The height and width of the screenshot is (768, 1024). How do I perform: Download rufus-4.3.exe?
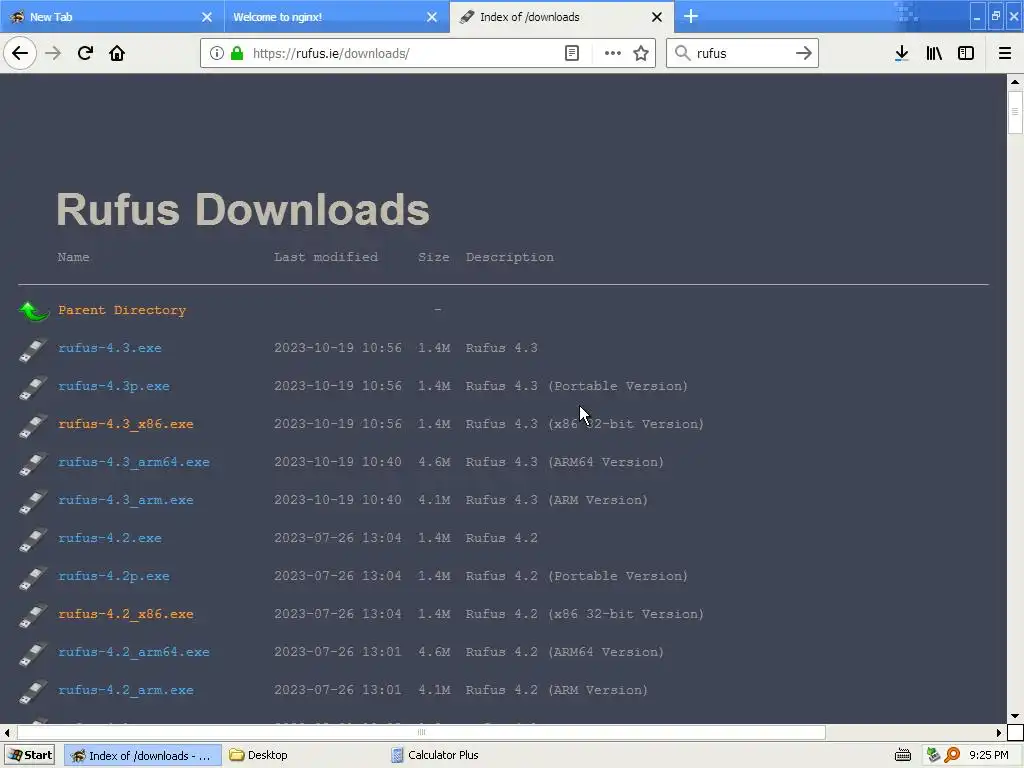coord(110,348)
